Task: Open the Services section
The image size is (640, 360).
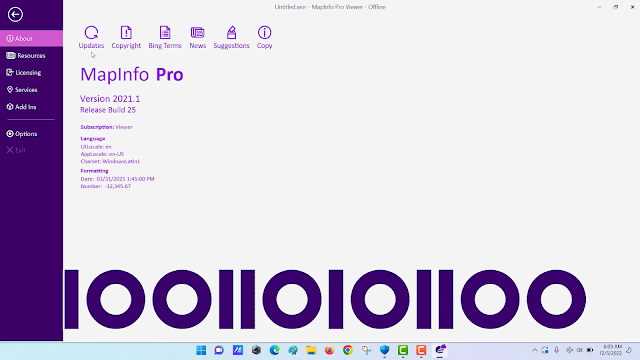Action: pyautogui.click(x=31, y=90)
